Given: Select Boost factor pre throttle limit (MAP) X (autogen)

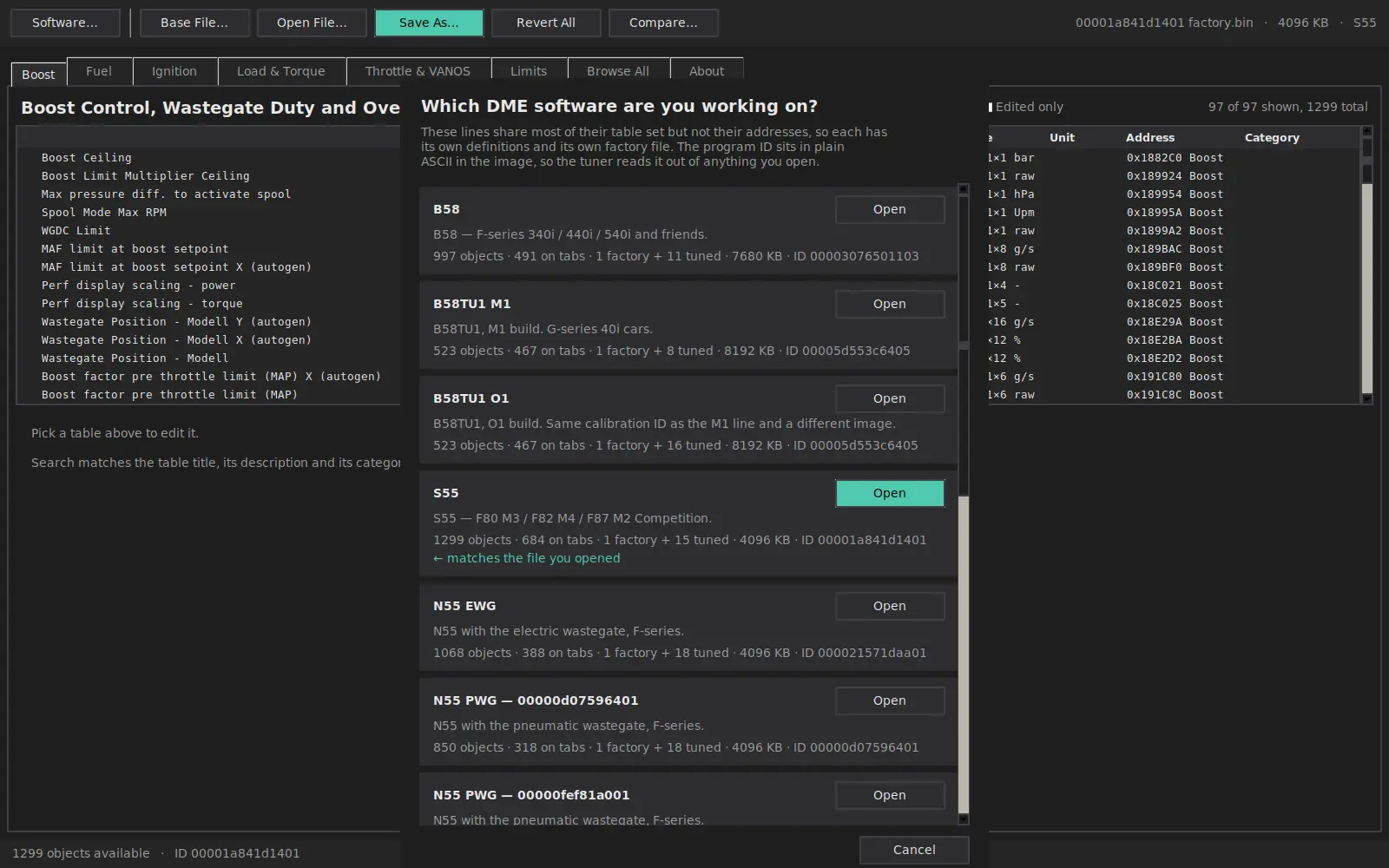Looking at the screenshot, I should [x=209, y=377].
